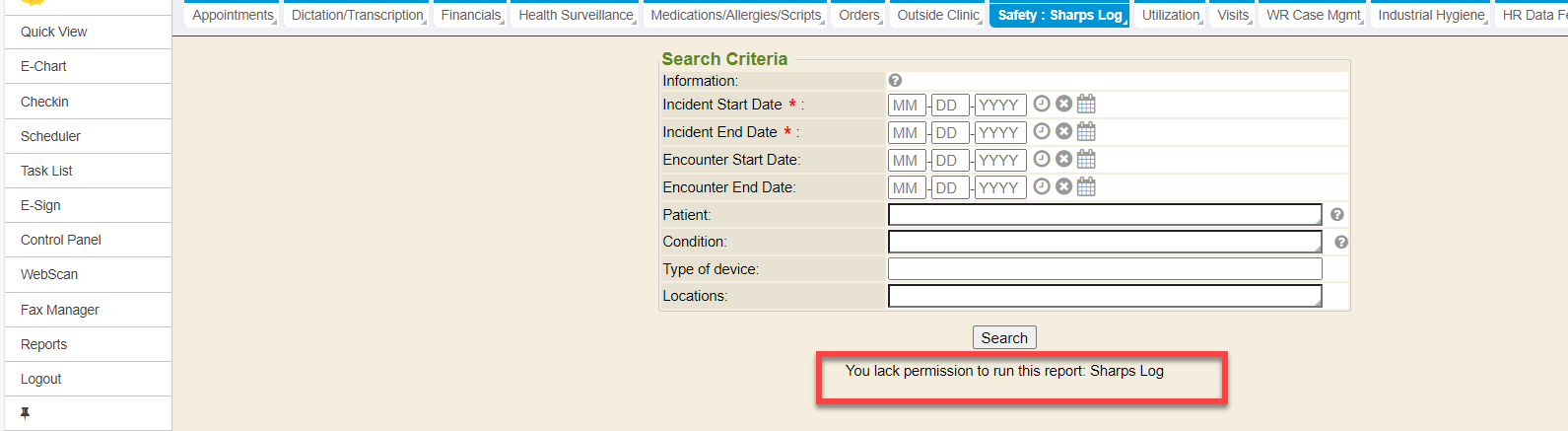Click the help icon next to Condition field
Image resolution: width=1568 pixels, height=431 pixels.
[x=1341, y=242]
